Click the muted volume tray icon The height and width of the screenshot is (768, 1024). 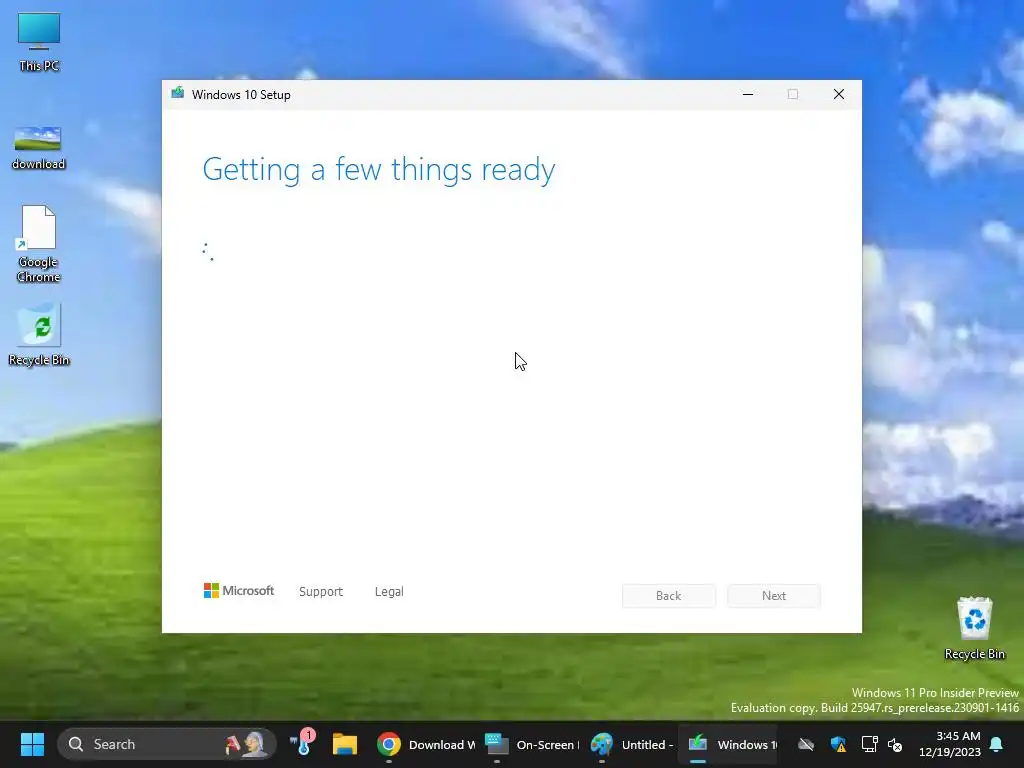[x=895, y=744]
